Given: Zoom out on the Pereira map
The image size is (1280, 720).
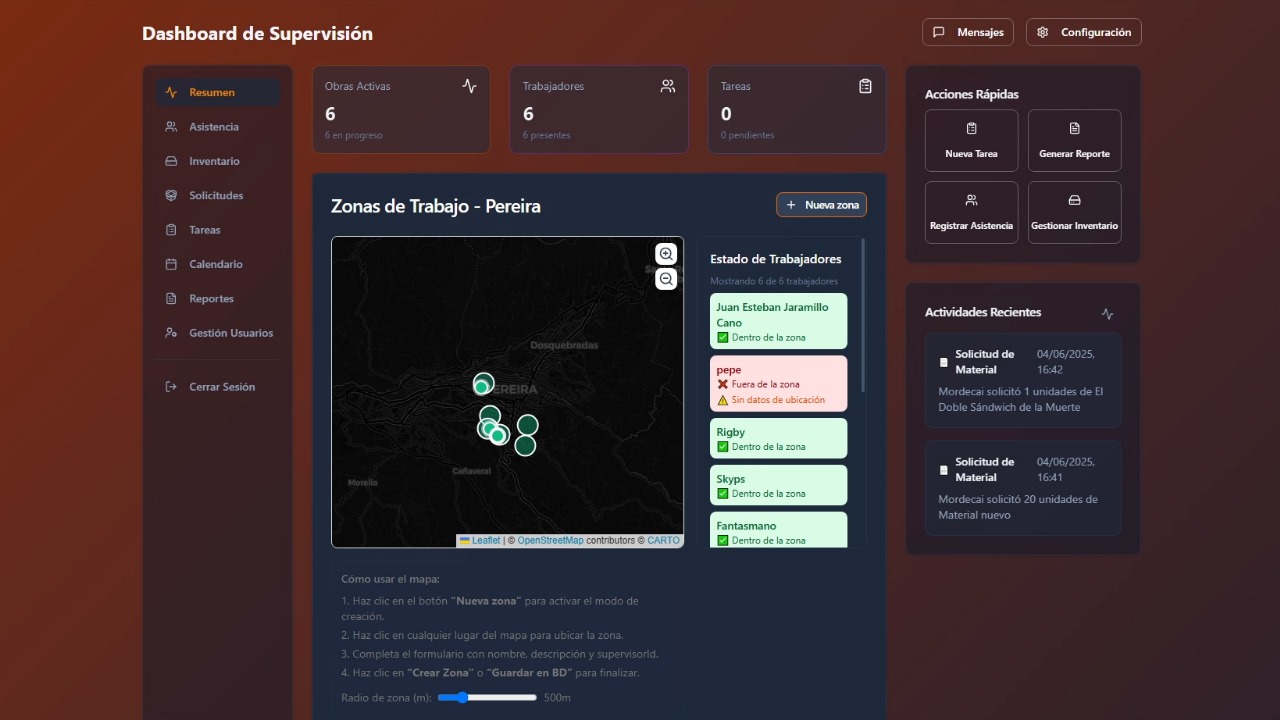Looking at the screenshot, I should 666,279.
